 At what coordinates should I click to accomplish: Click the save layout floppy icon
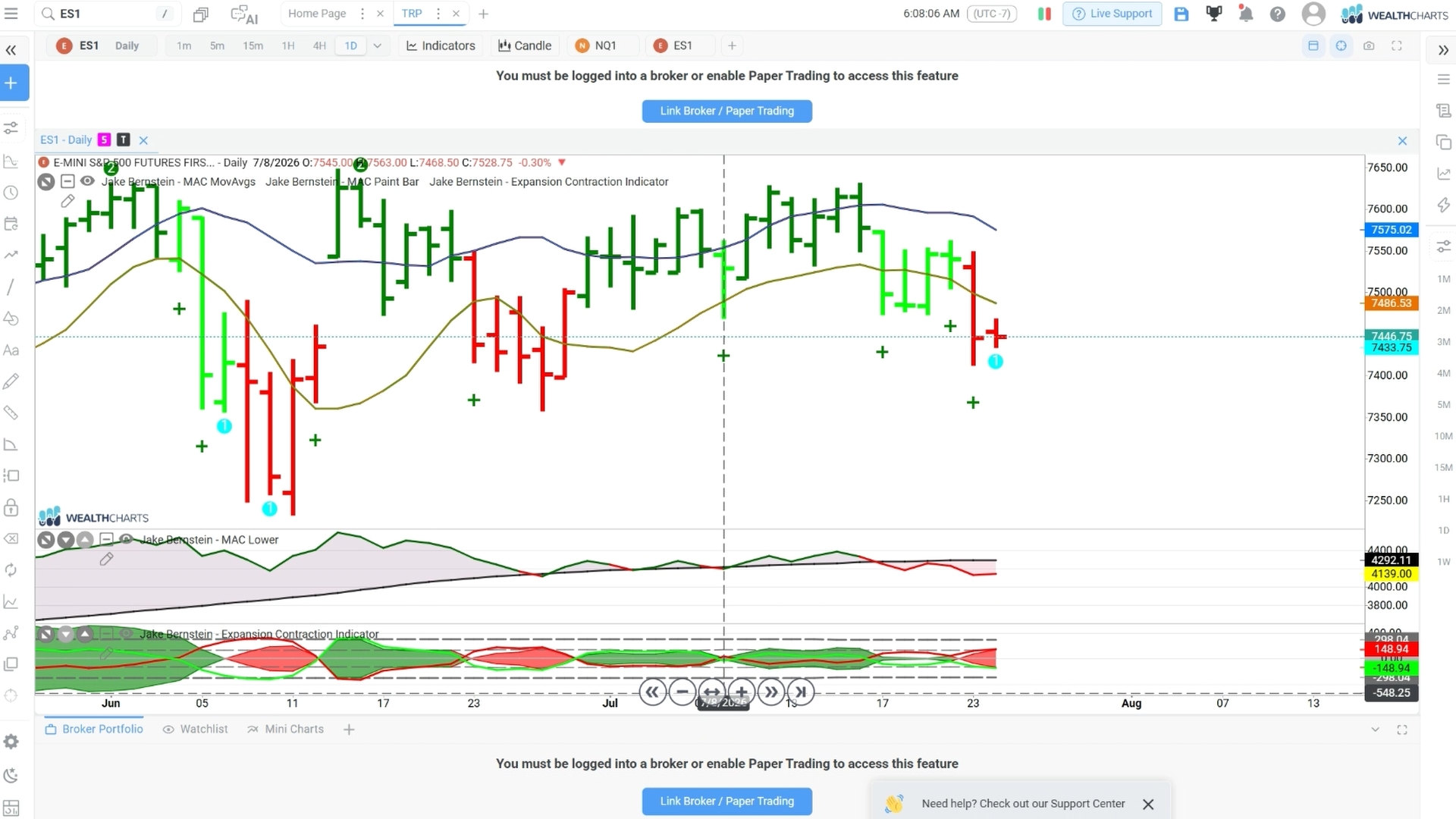pyautogui.click(x=1181, y=14)
